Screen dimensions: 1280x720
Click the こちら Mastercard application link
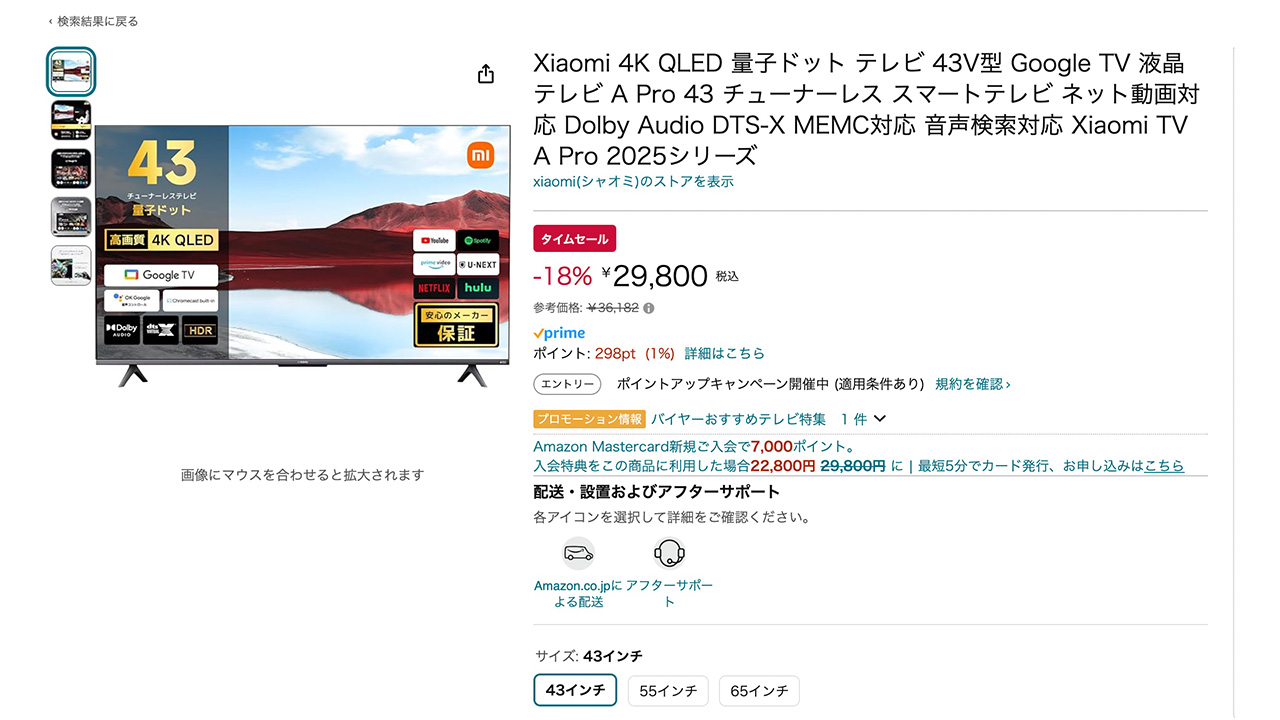pyautogui.click(x=1164, y=465)
